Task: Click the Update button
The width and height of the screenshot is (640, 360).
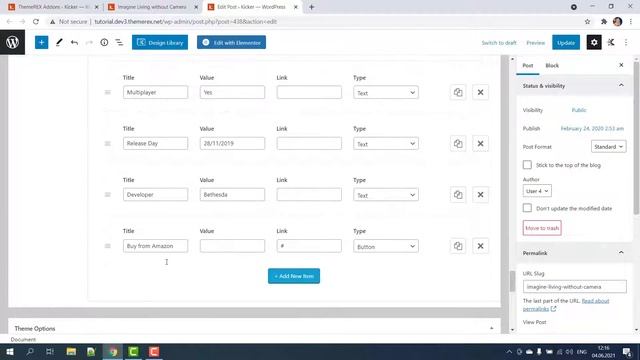Action: 566,42
